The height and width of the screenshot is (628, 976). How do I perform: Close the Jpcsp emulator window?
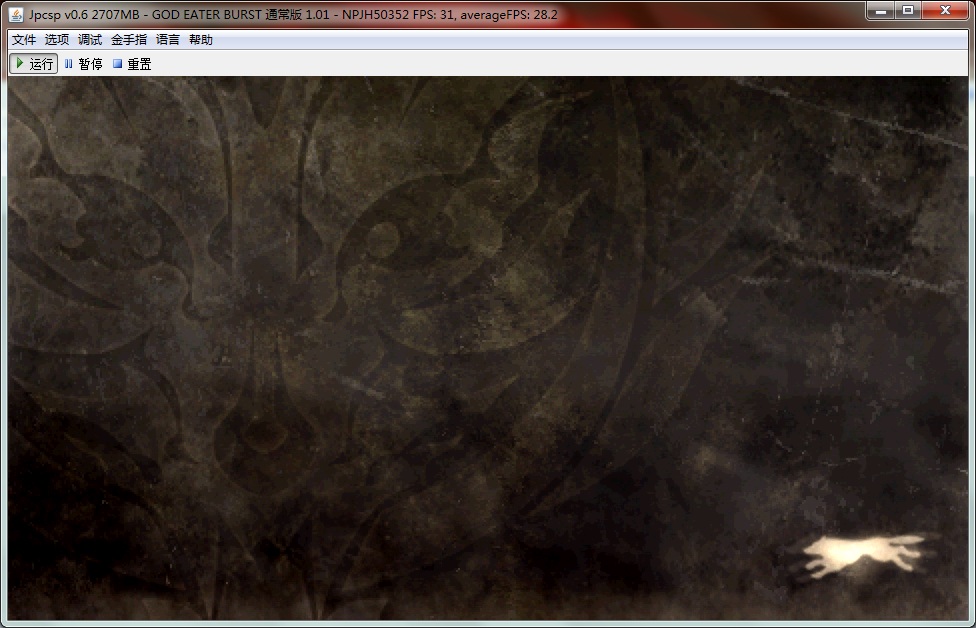[x=945, y=11]
